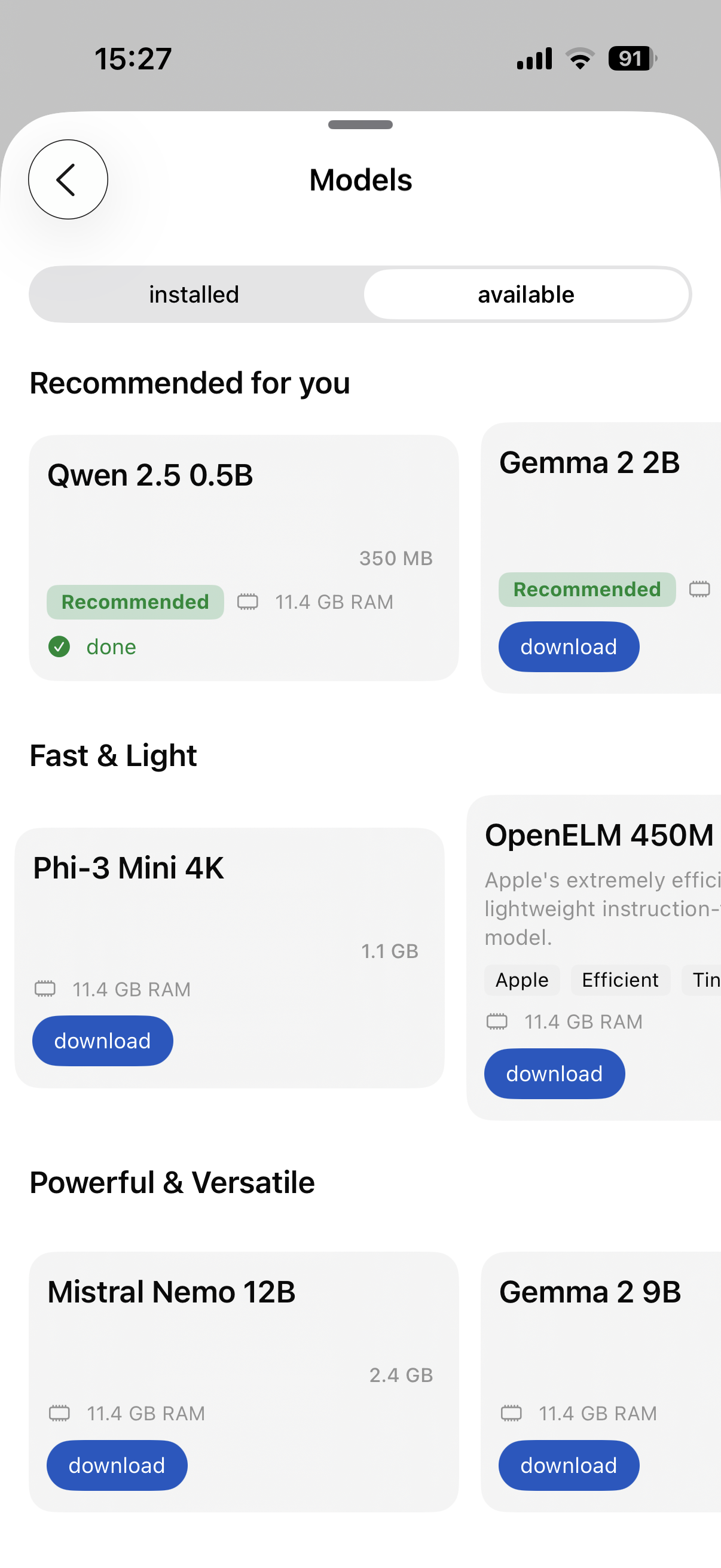Tap the sheet drag handle at top
Viewport: 721px width, 1568px height.
(360, 125)
